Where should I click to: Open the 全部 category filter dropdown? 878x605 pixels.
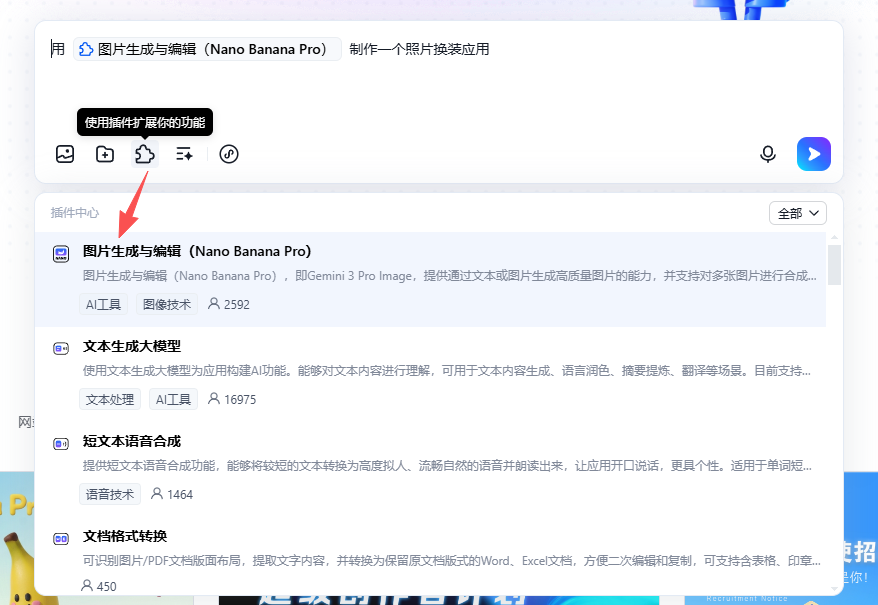(x=798, y=213)
